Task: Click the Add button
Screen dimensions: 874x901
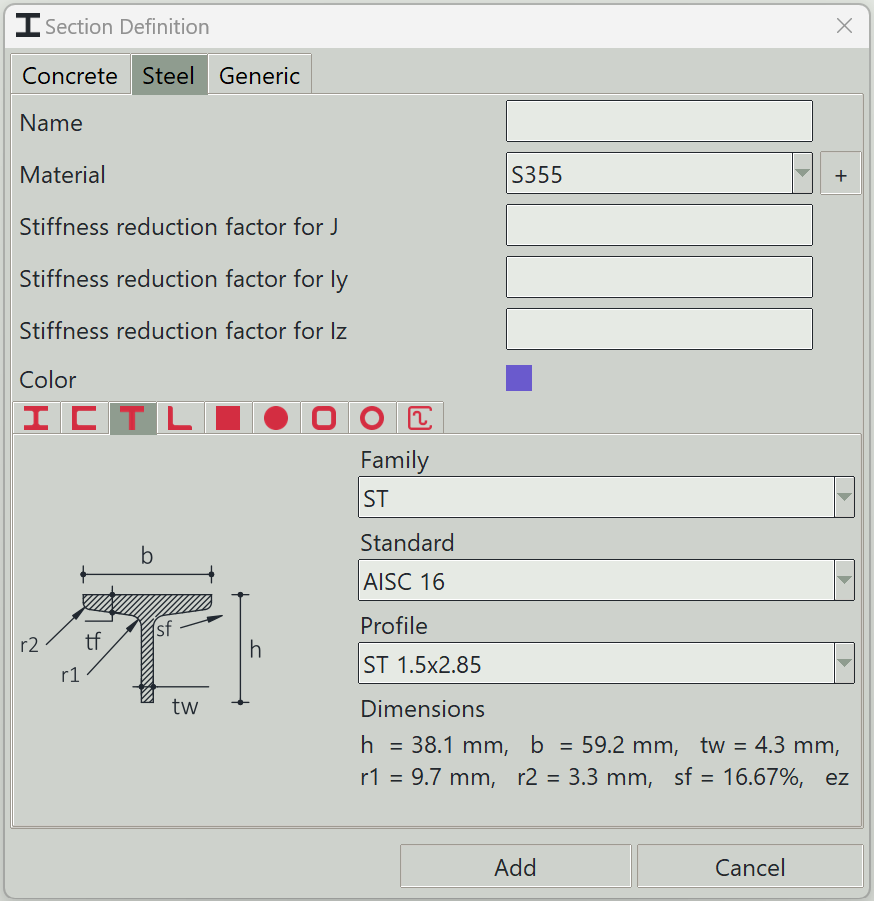Action: (515, 866)
